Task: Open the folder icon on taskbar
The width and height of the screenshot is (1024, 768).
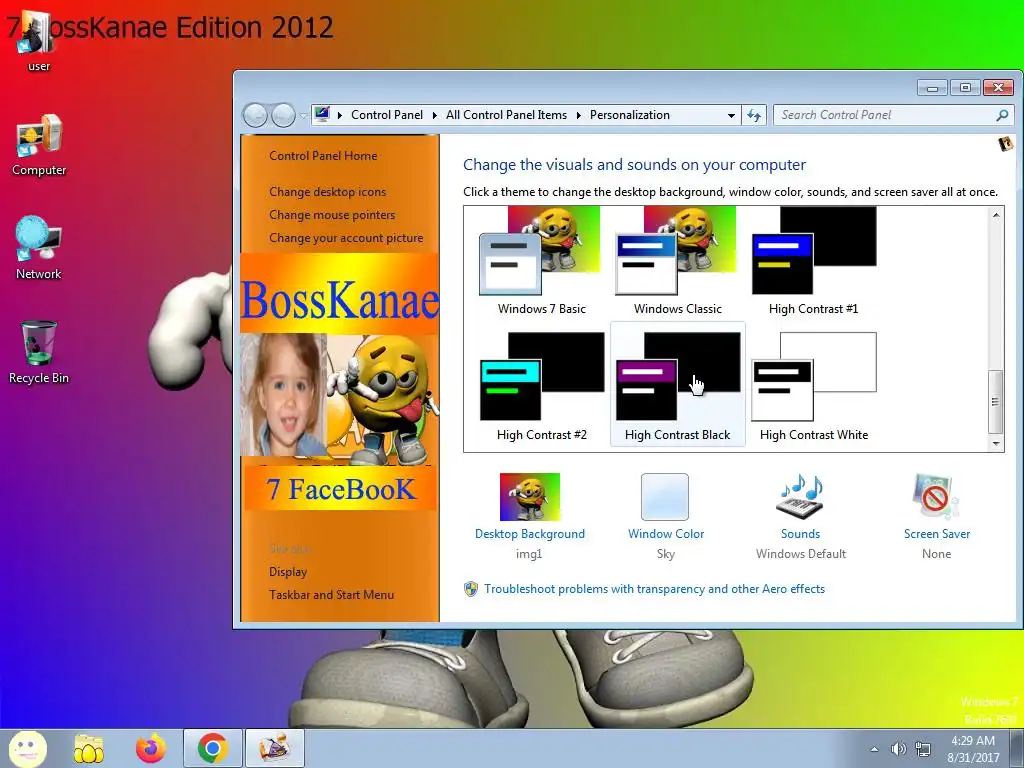Action: click(x=88, y=749)
